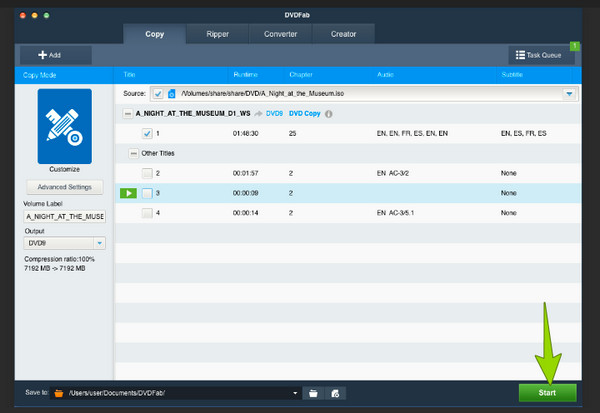Click the Volume Label input field
The width and height of the screenshot is (600, 413).
(65, 217)
